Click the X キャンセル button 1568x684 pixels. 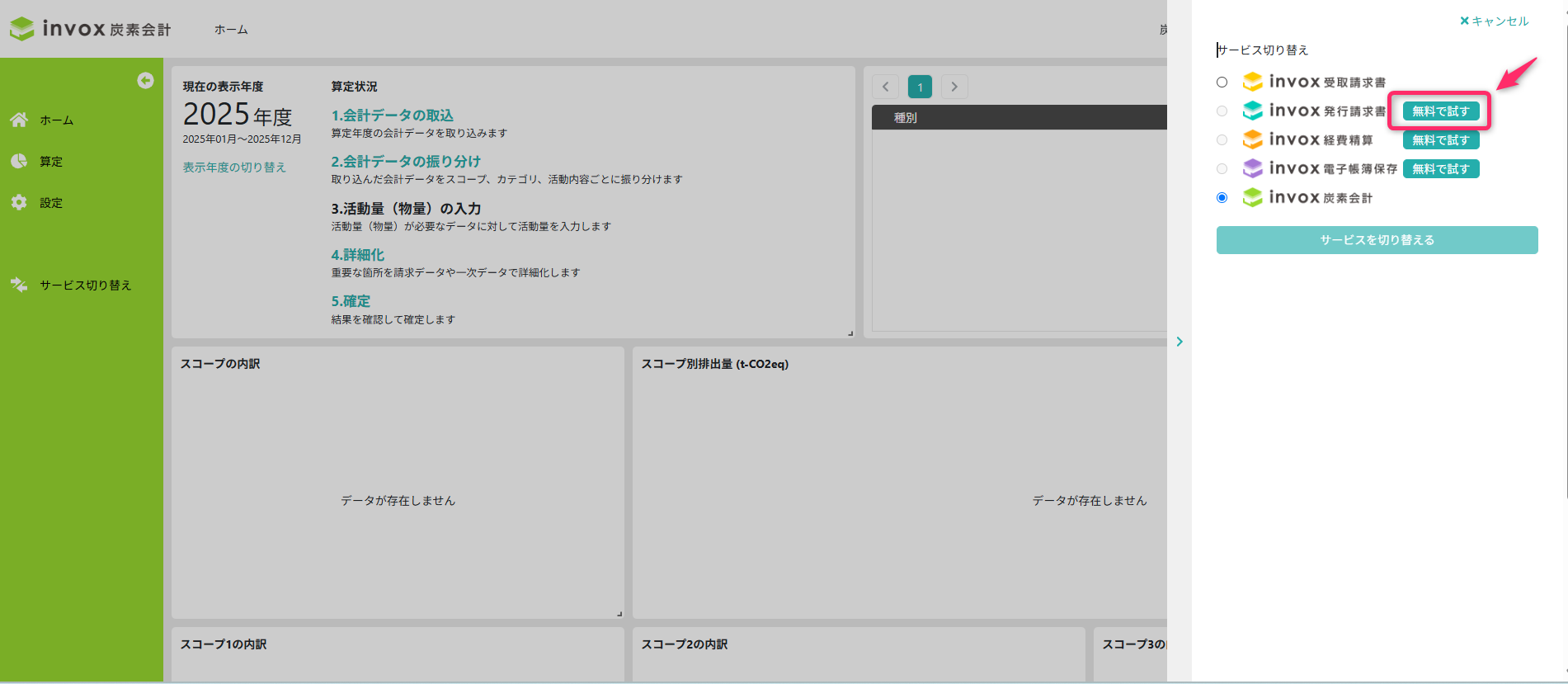coord(1494,21)
